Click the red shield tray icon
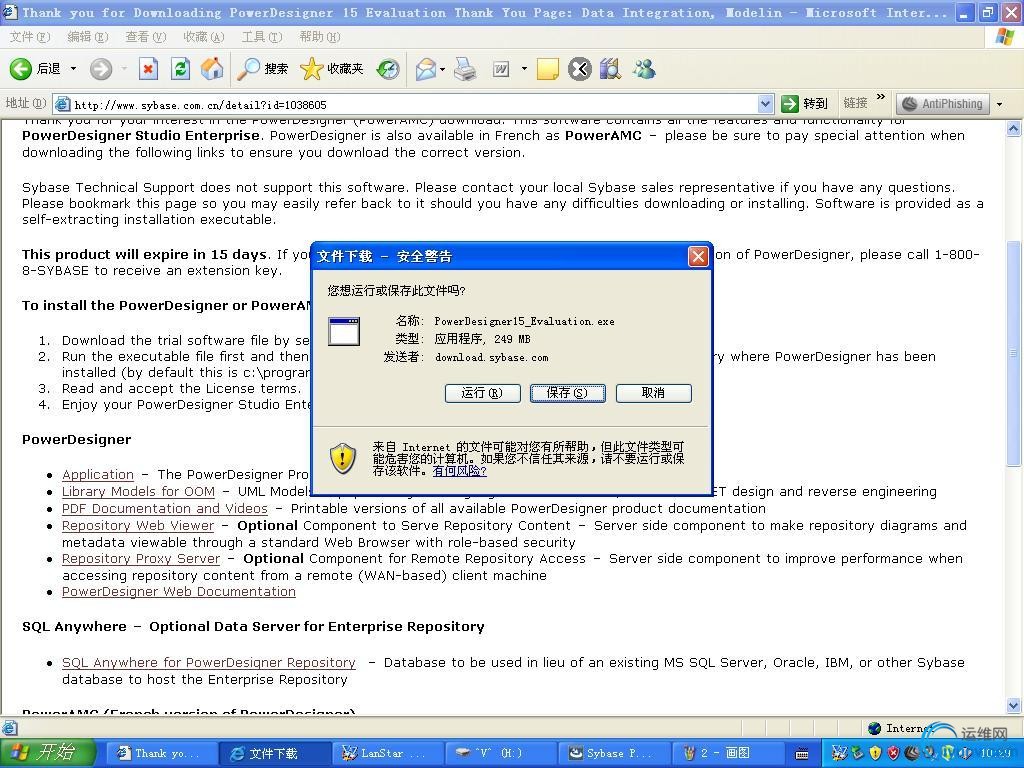 click(893, 754)
